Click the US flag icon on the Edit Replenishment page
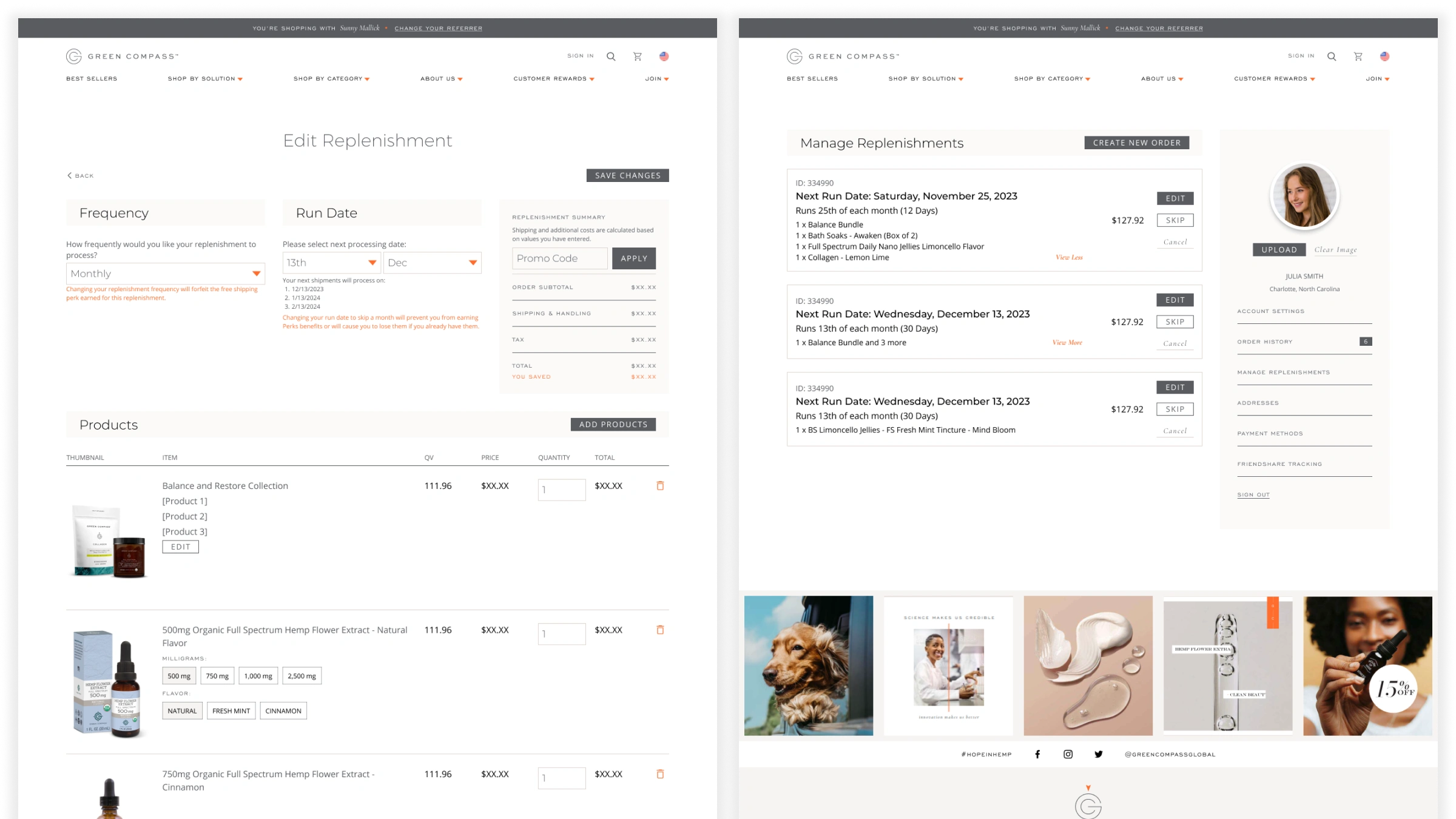 coord(664,56)
